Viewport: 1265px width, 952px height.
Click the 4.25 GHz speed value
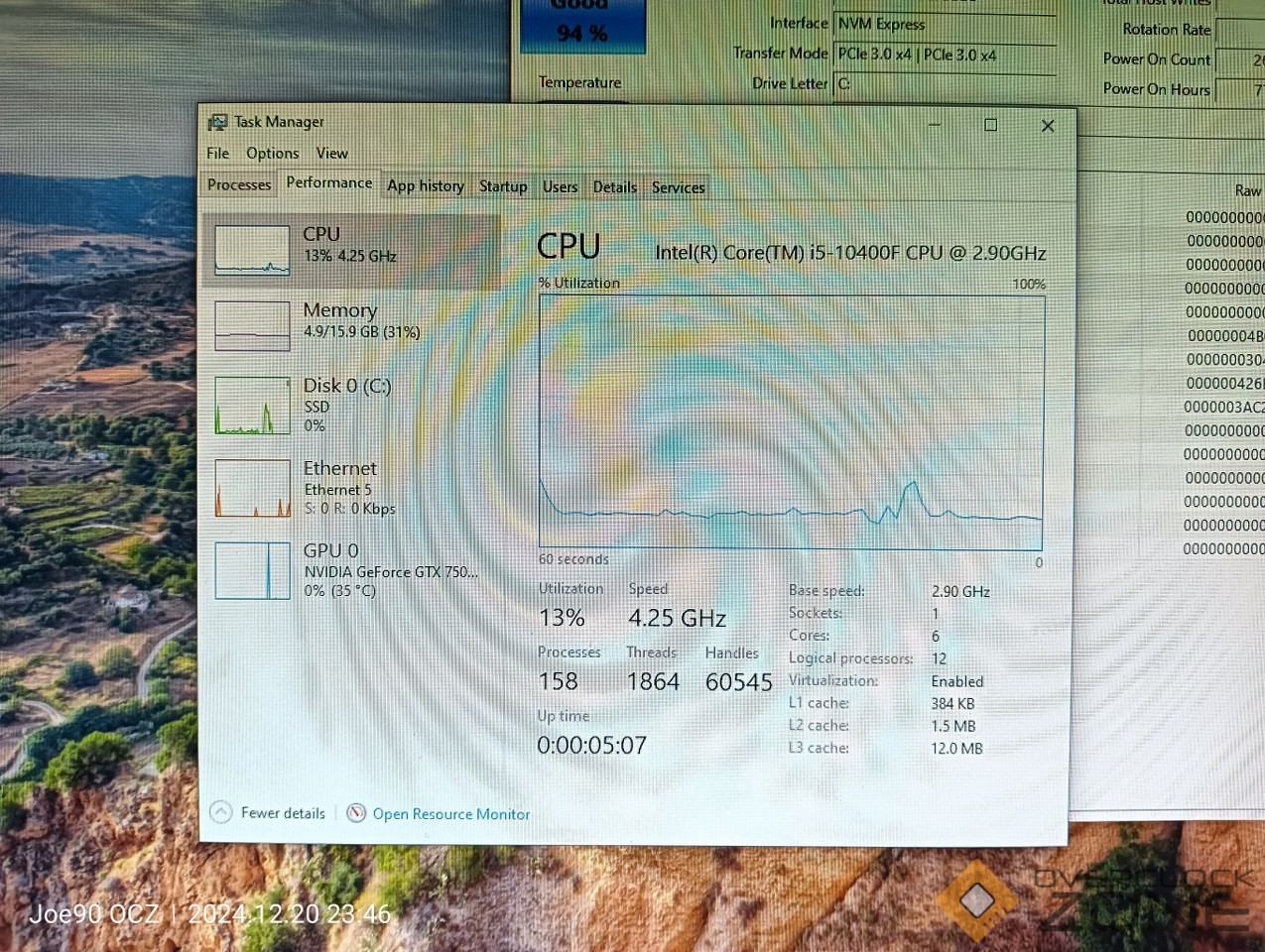click(x=678, y=618)
